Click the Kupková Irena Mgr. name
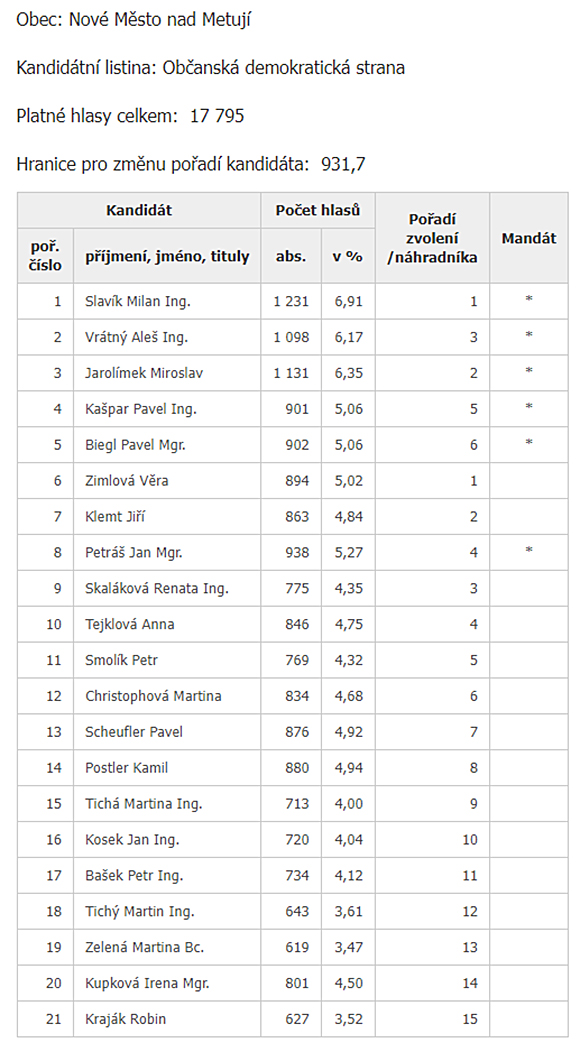 (x=147, y=984)
